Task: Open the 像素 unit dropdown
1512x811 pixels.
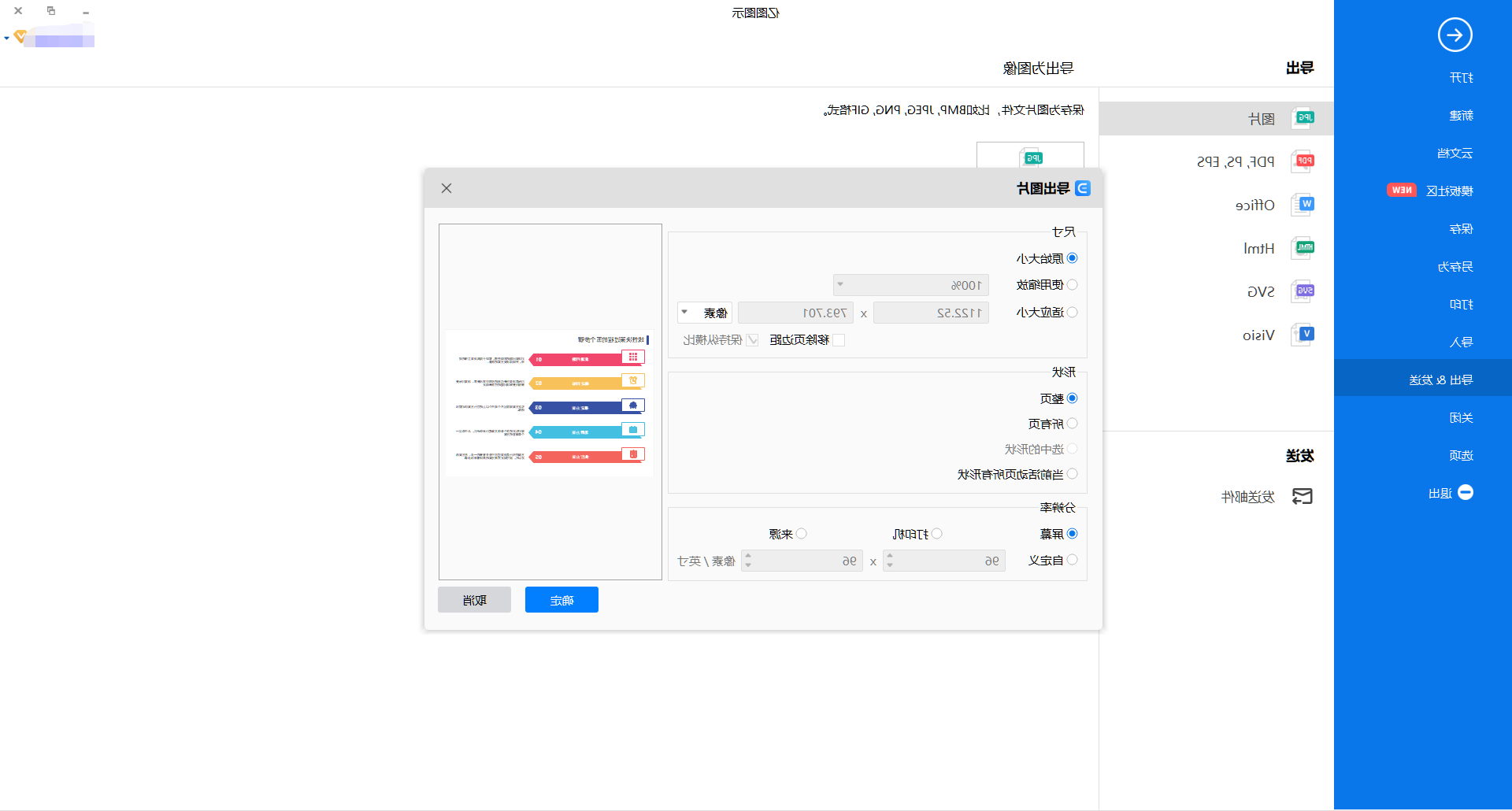Action: (705, 313)
